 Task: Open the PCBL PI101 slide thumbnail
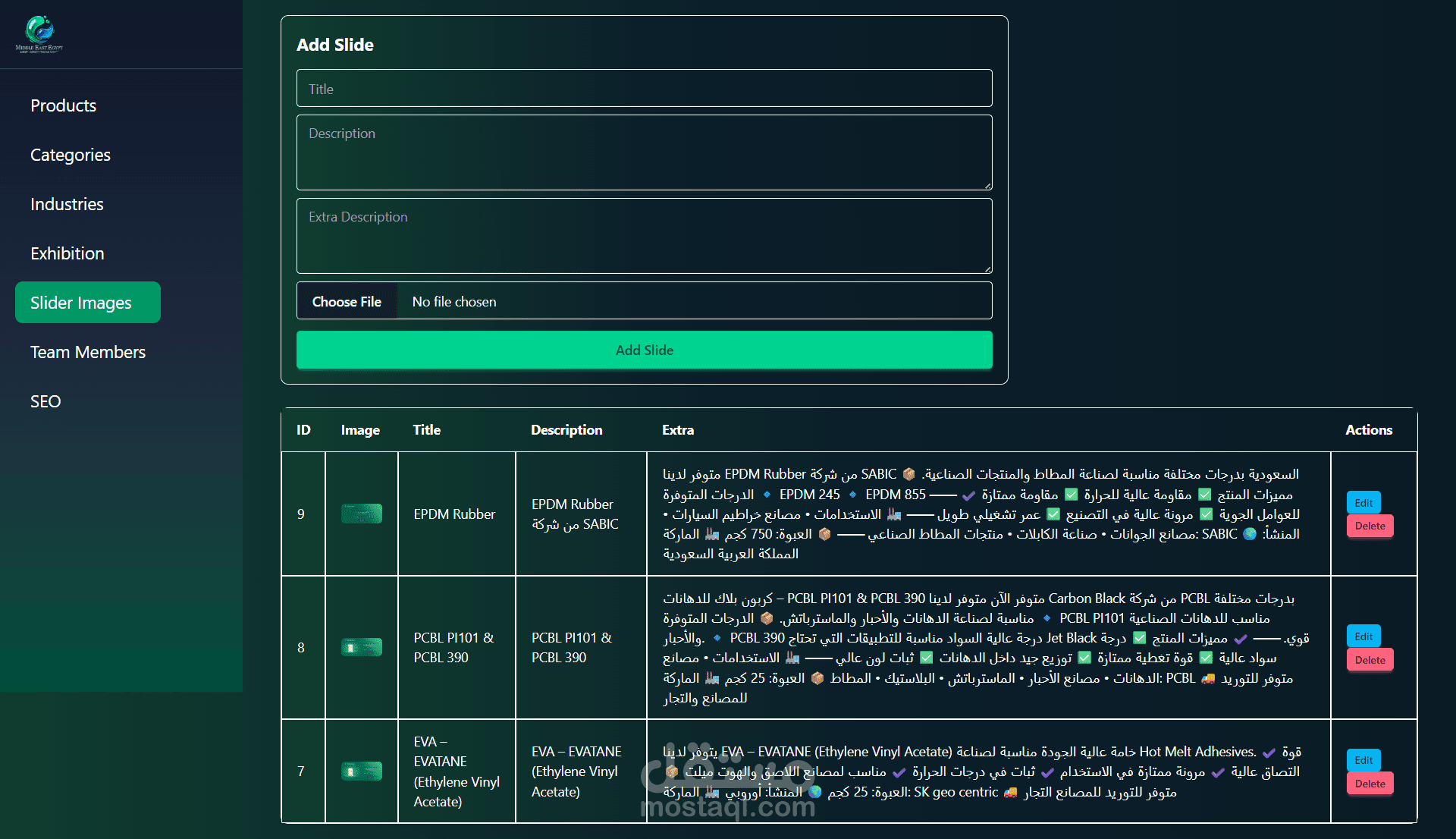[362, 647]
